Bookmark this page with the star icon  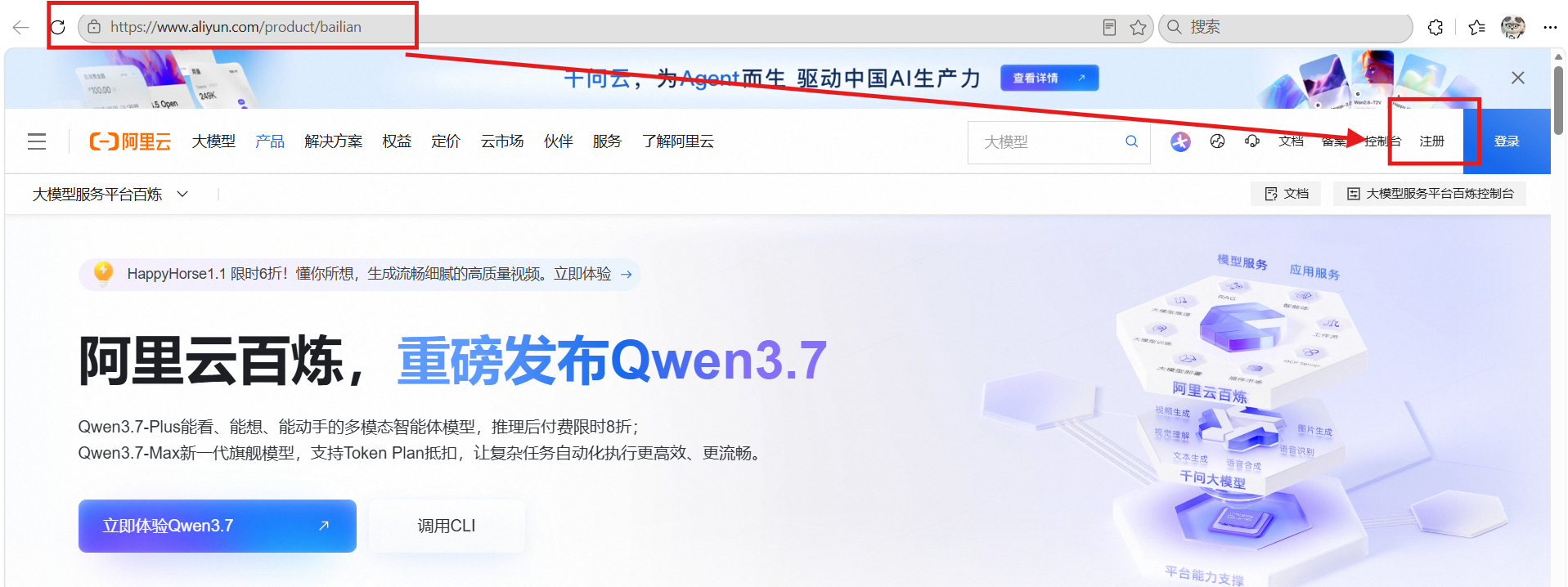tap(1138, 27)
